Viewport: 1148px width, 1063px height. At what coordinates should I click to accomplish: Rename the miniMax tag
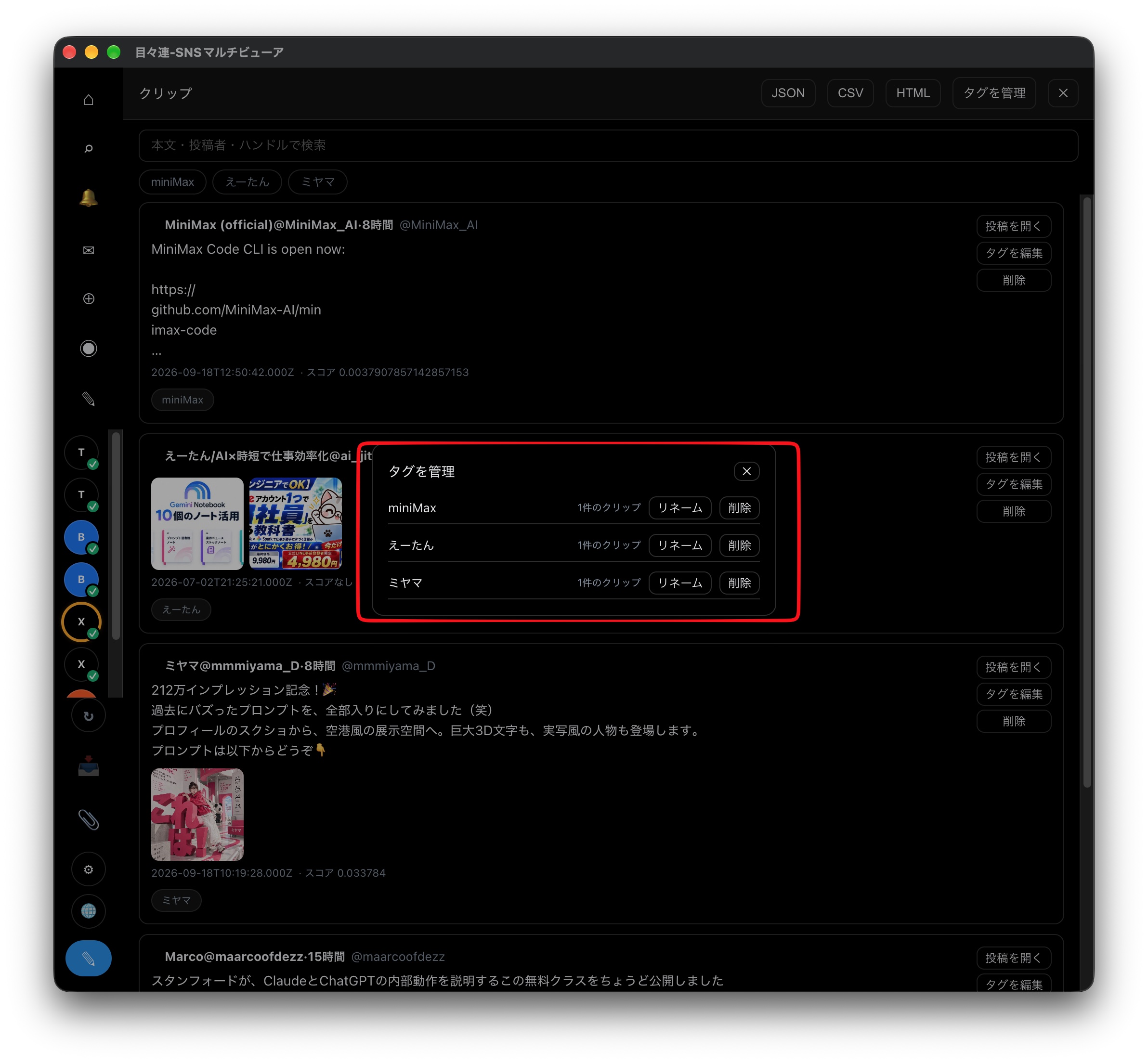(679, 508)
